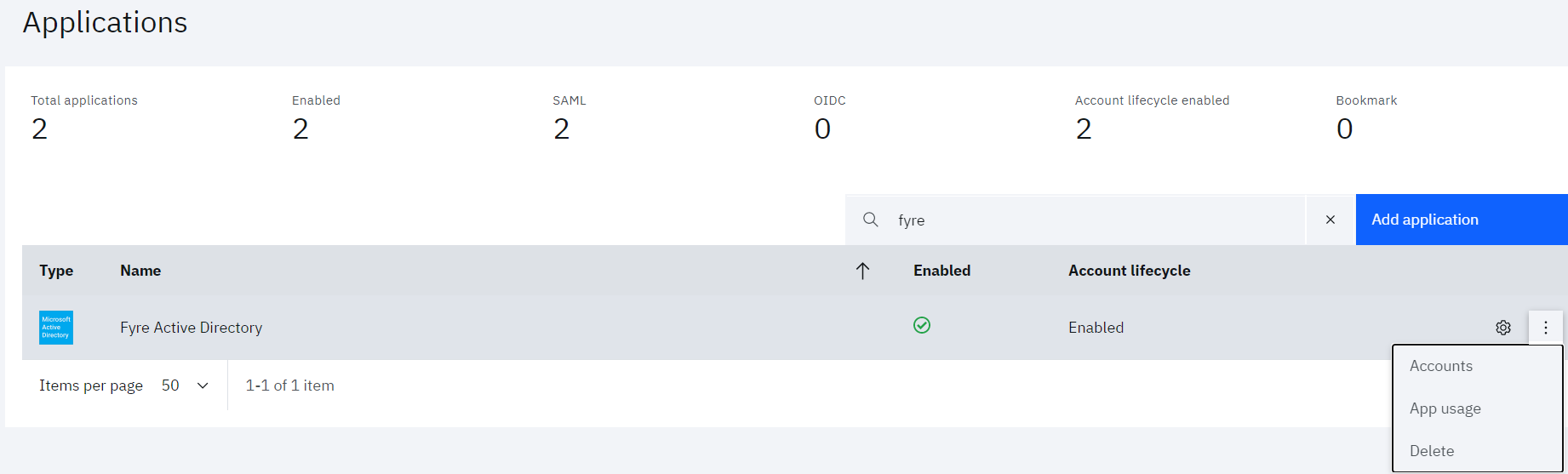Click the three-dot overflow menu icon
Viewport: 1568px width, 474px height.
coord(1546,328)
